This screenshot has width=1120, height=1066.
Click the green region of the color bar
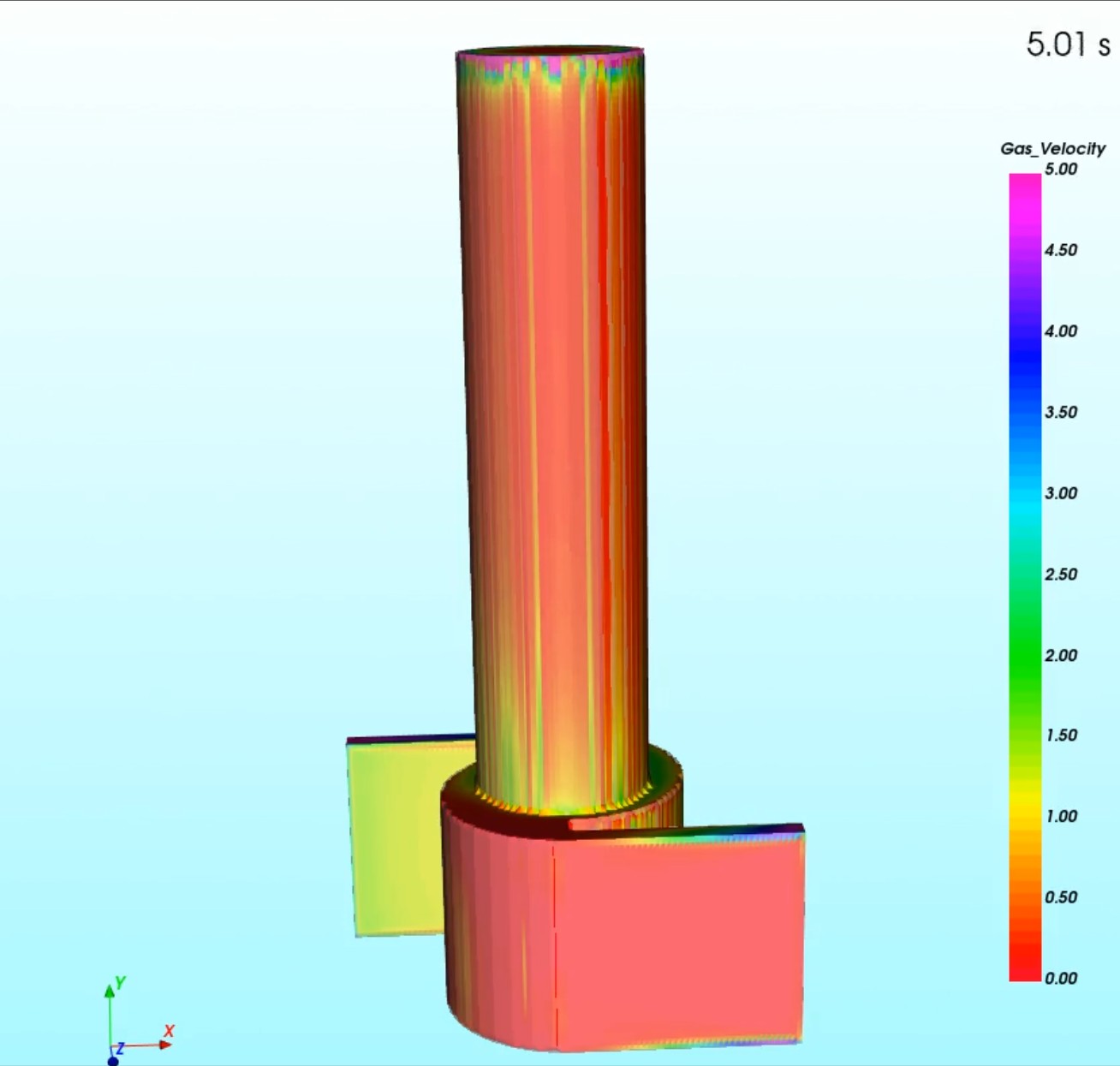[x=1025, y=655]
